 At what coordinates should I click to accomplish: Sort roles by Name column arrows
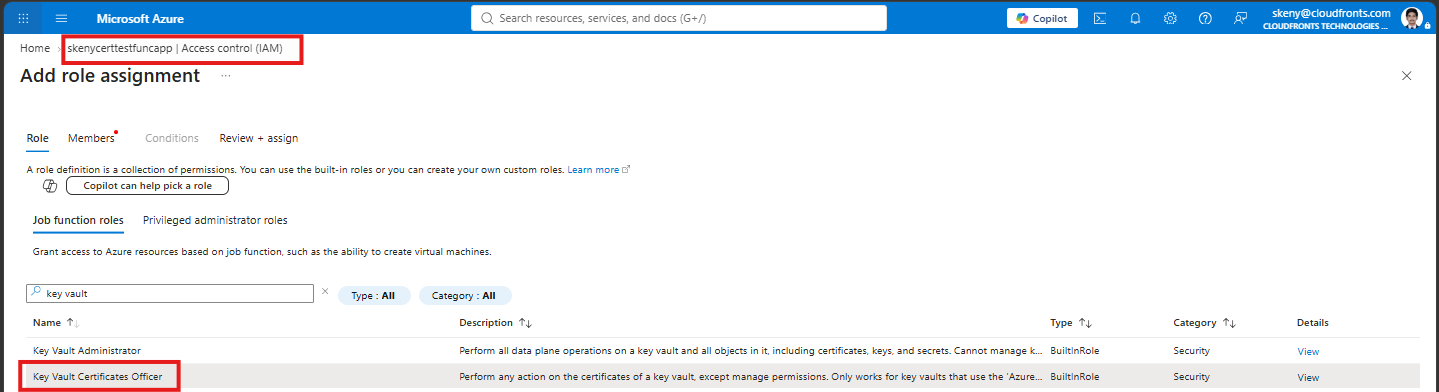[x=73, y=323]
